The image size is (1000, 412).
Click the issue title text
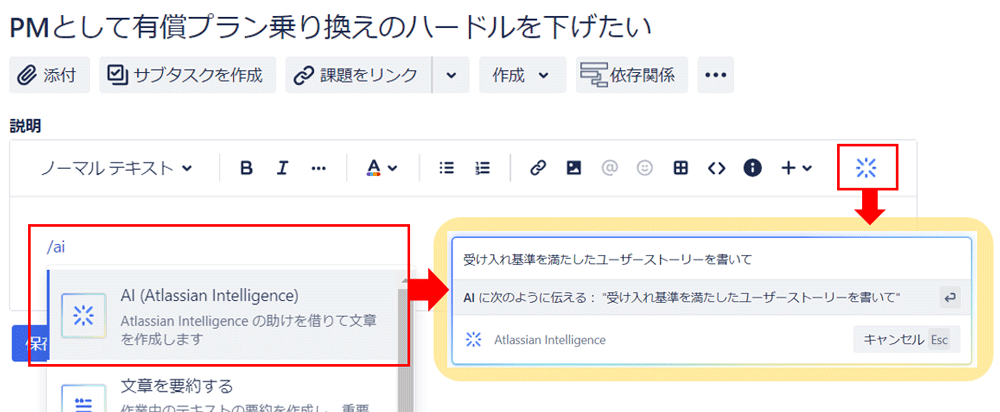[x=331, y=27]
